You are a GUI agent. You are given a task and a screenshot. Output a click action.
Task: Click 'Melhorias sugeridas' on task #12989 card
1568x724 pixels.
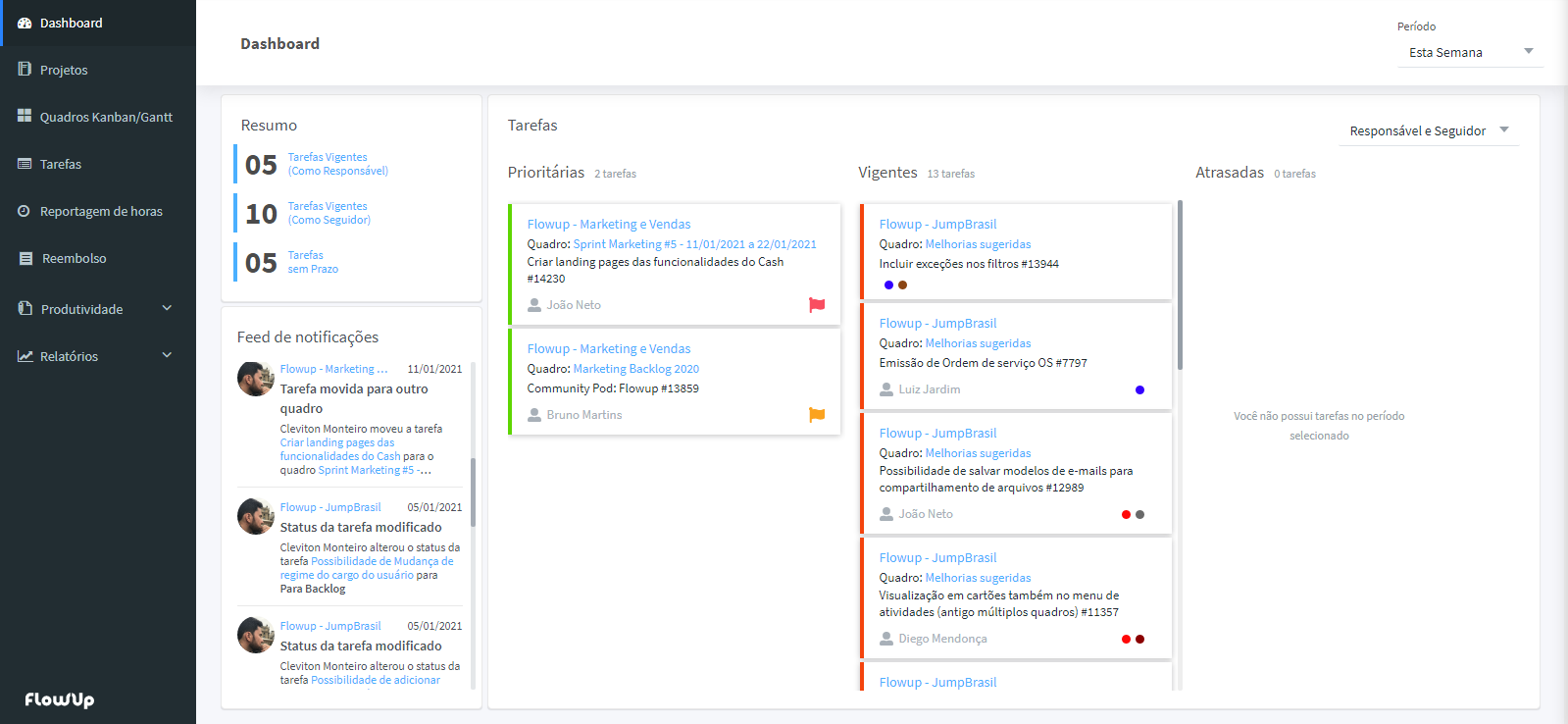[978, 453]
